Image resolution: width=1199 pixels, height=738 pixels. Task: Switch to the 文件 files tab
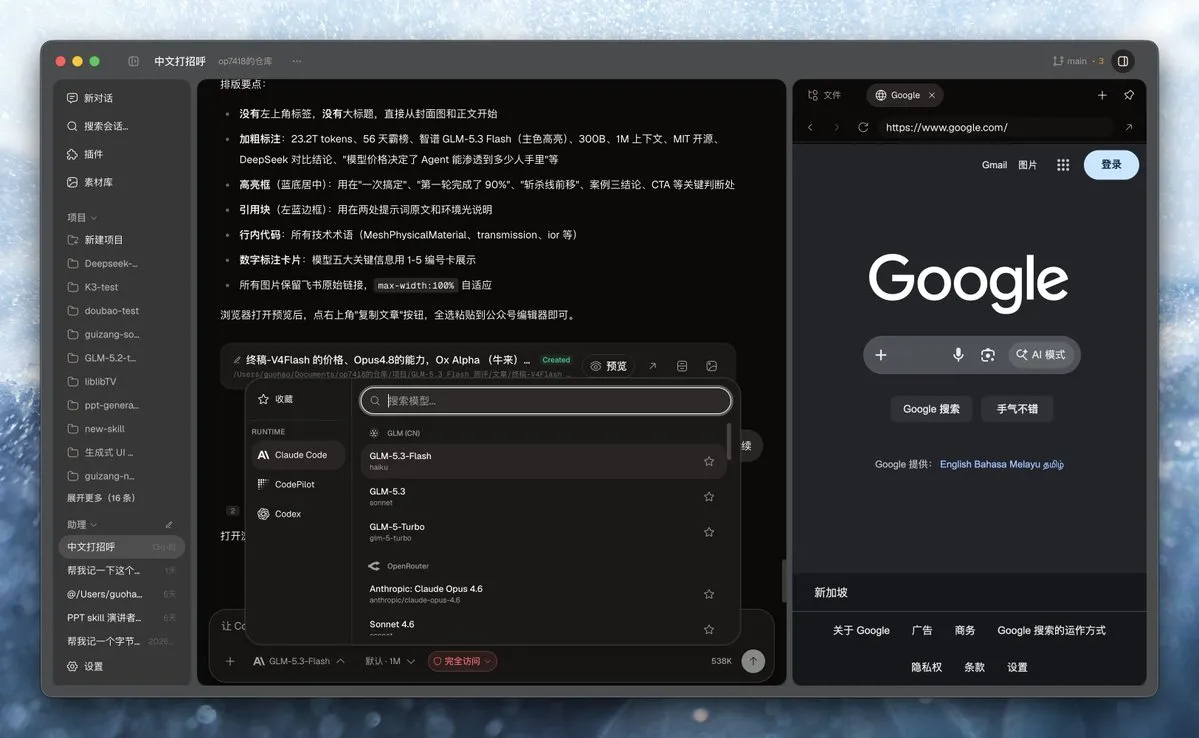tap(825, 96)
